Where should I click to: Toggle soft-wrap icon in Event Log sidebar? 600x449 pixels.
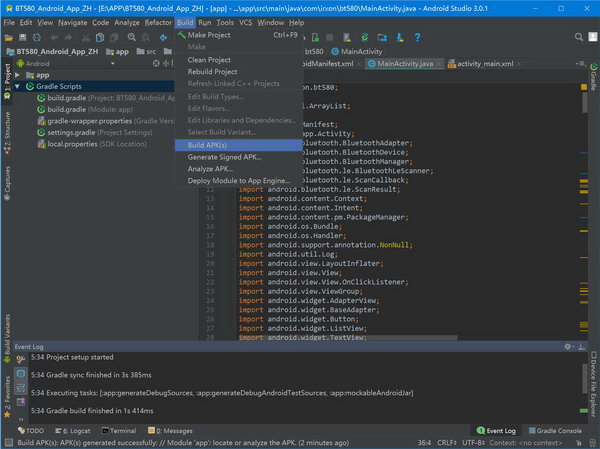pyautogui.click(x=21, y=388)
